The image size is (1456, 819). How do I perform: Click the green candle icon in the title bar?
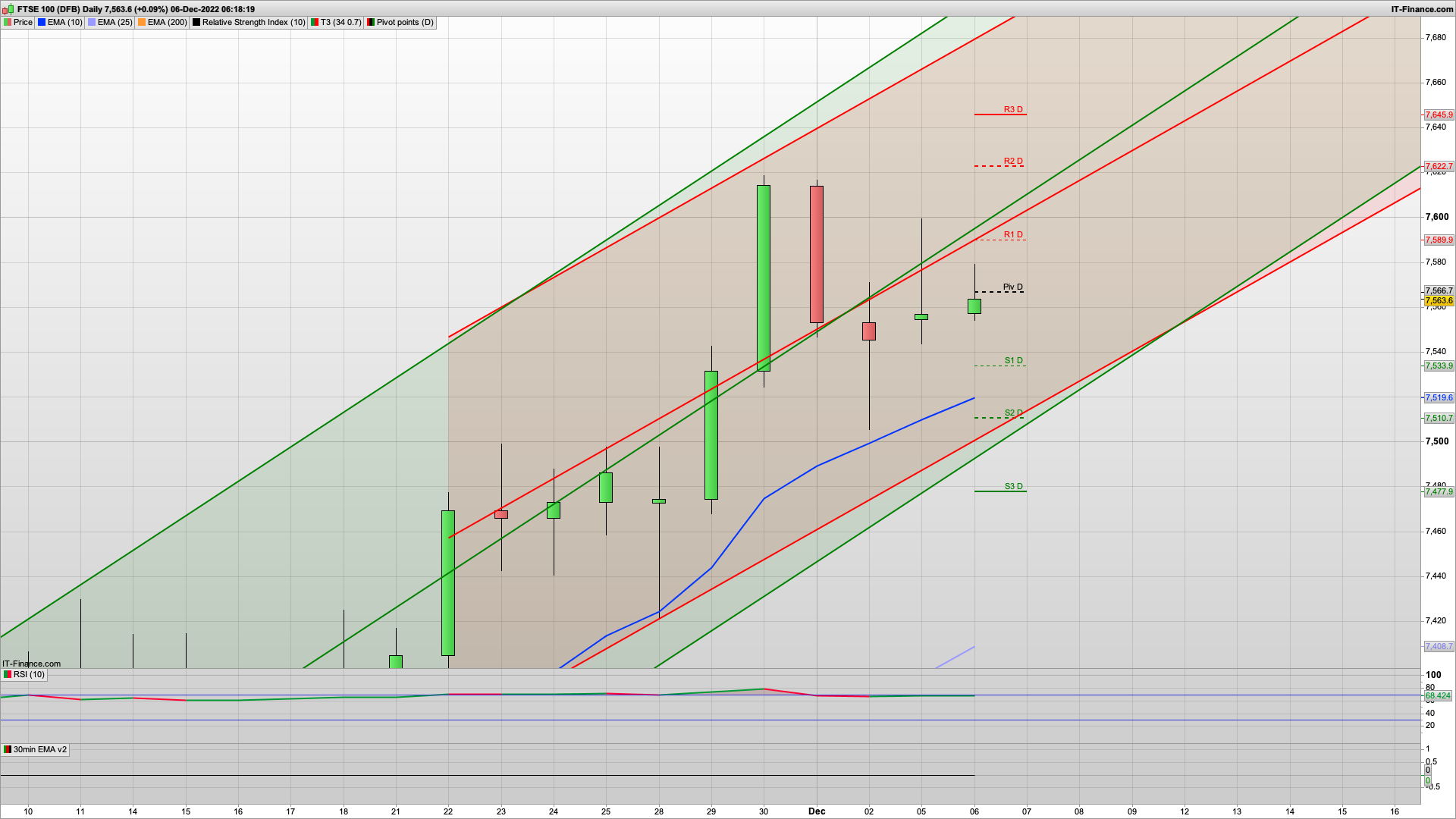click(x=11, y=9)
